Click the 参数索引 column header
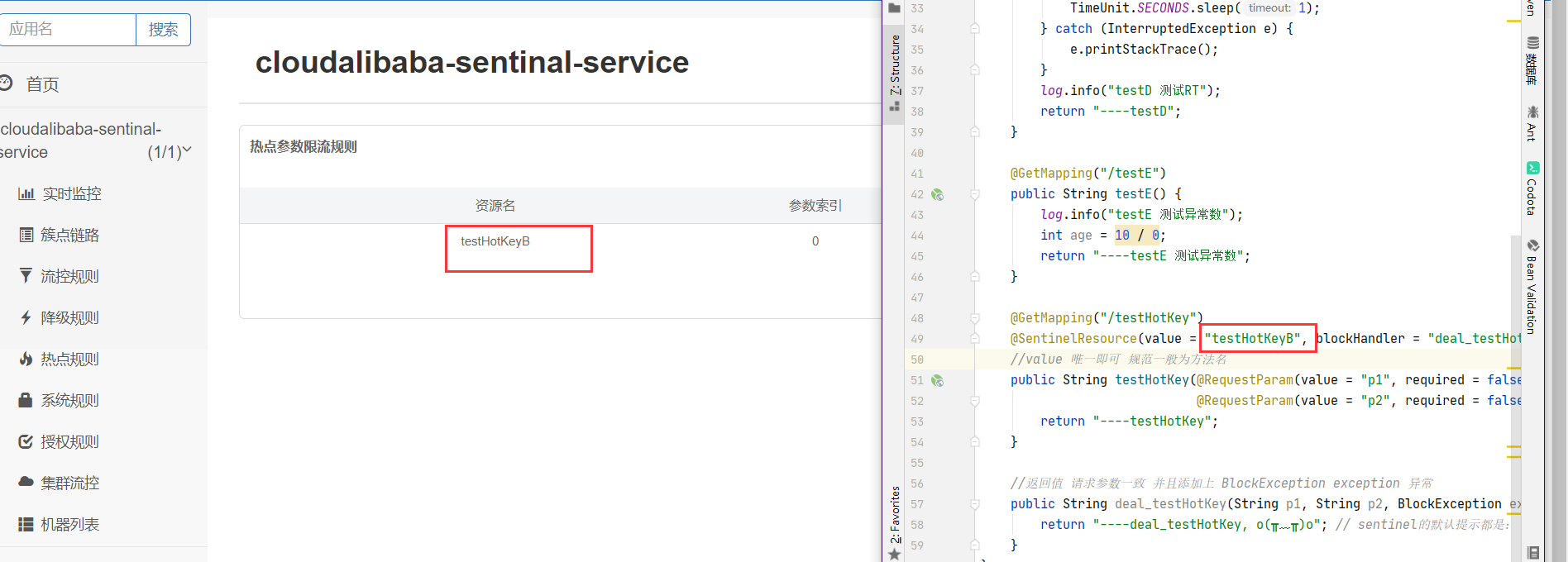The image size is (1568, 562). (x=815, y=206)
